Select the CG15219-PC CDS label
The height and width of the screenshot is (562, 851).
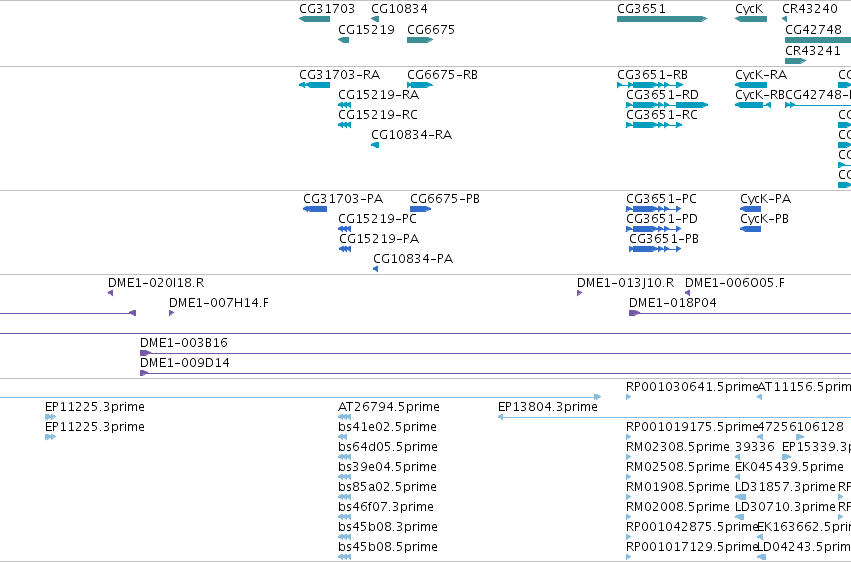(377, 219)
